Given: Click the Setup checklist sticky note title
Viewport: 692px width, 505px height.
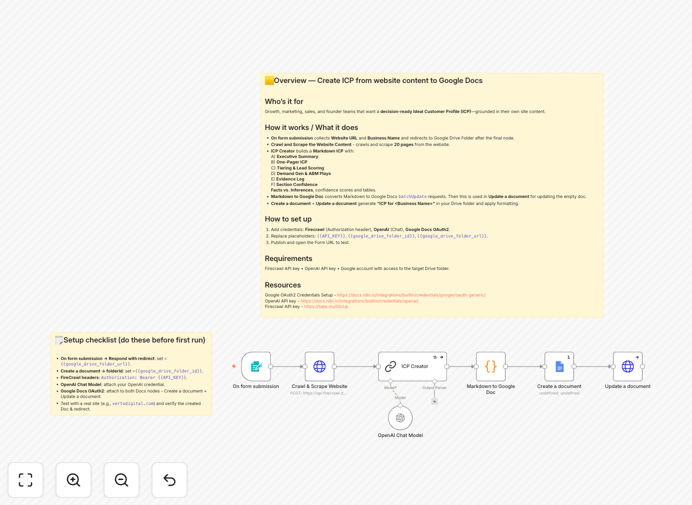Looking at the screenshot, I should click(x=130, y=340).
